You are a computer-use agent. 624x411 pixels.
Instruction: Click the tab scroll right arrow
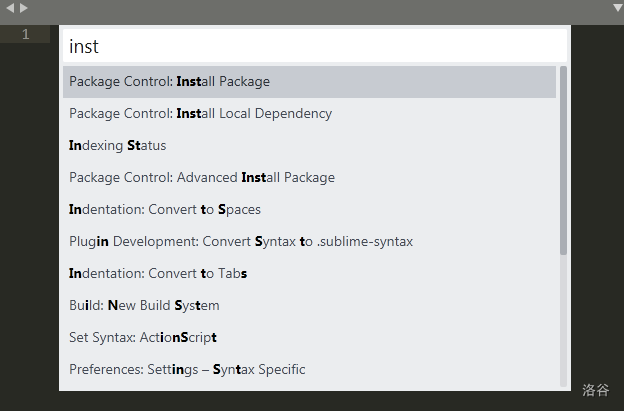click(x=23, y=8)
